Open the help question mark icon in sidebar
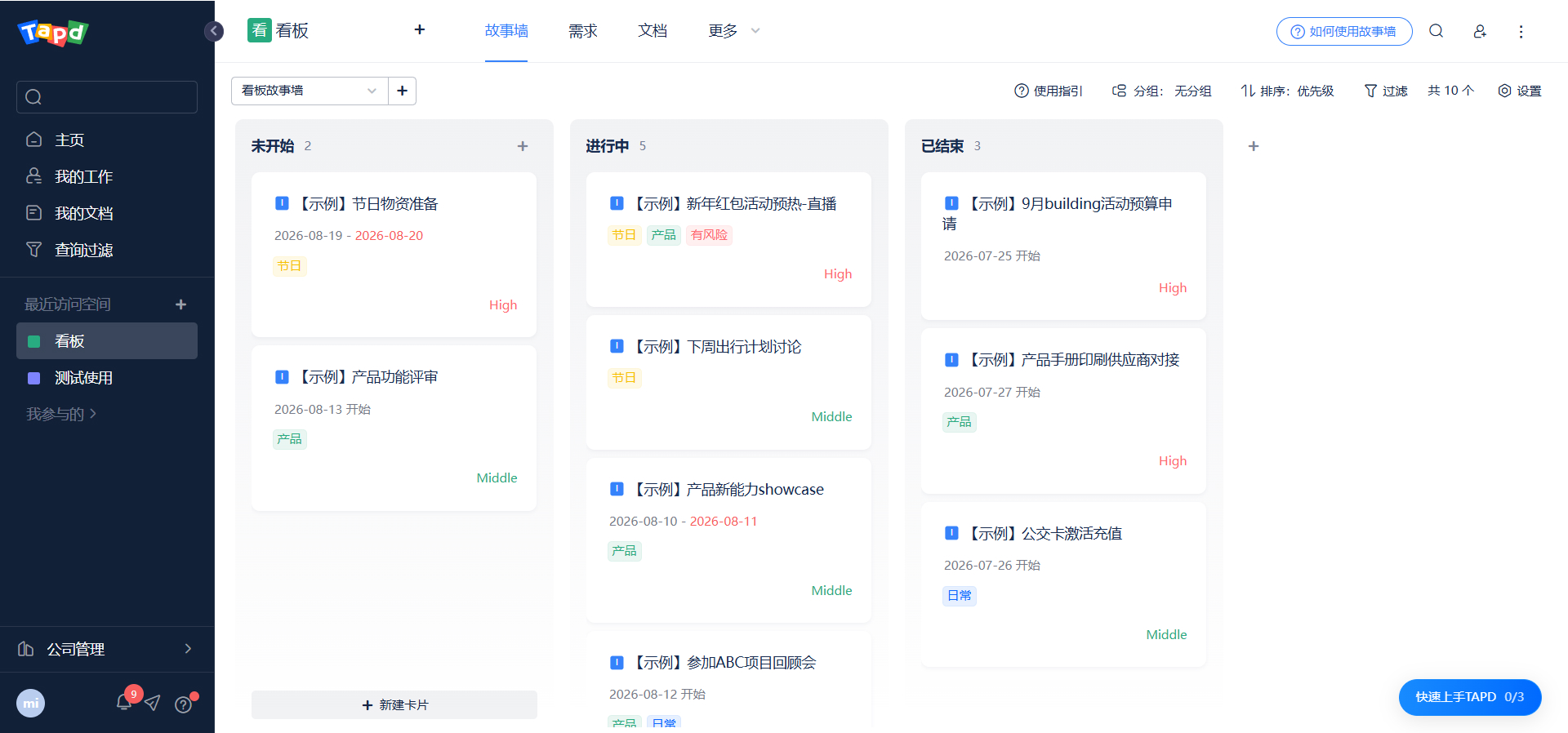Screen dimensions: 1568x733 point(184,704)
